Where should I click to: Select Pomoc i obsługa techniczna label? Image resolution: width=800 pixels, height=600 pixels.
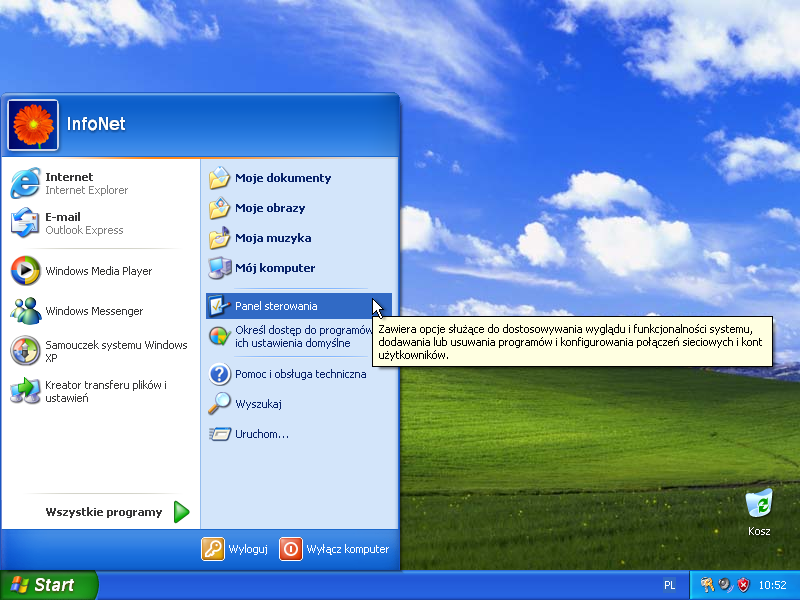pyautogui.click(x=301, y=374)
